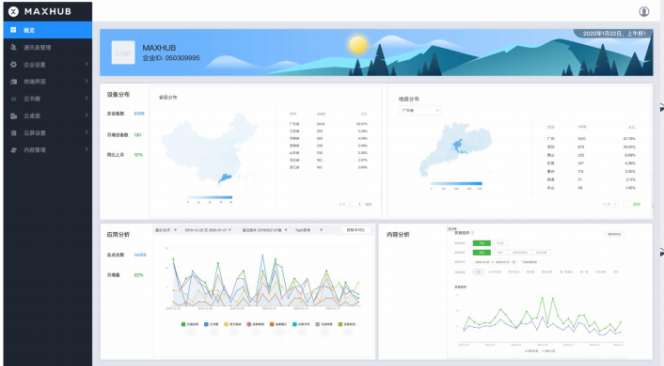Viewport: 664px width, 366px height.
Task: Click the 内容分析 panel heading
Action: (398, 235)
